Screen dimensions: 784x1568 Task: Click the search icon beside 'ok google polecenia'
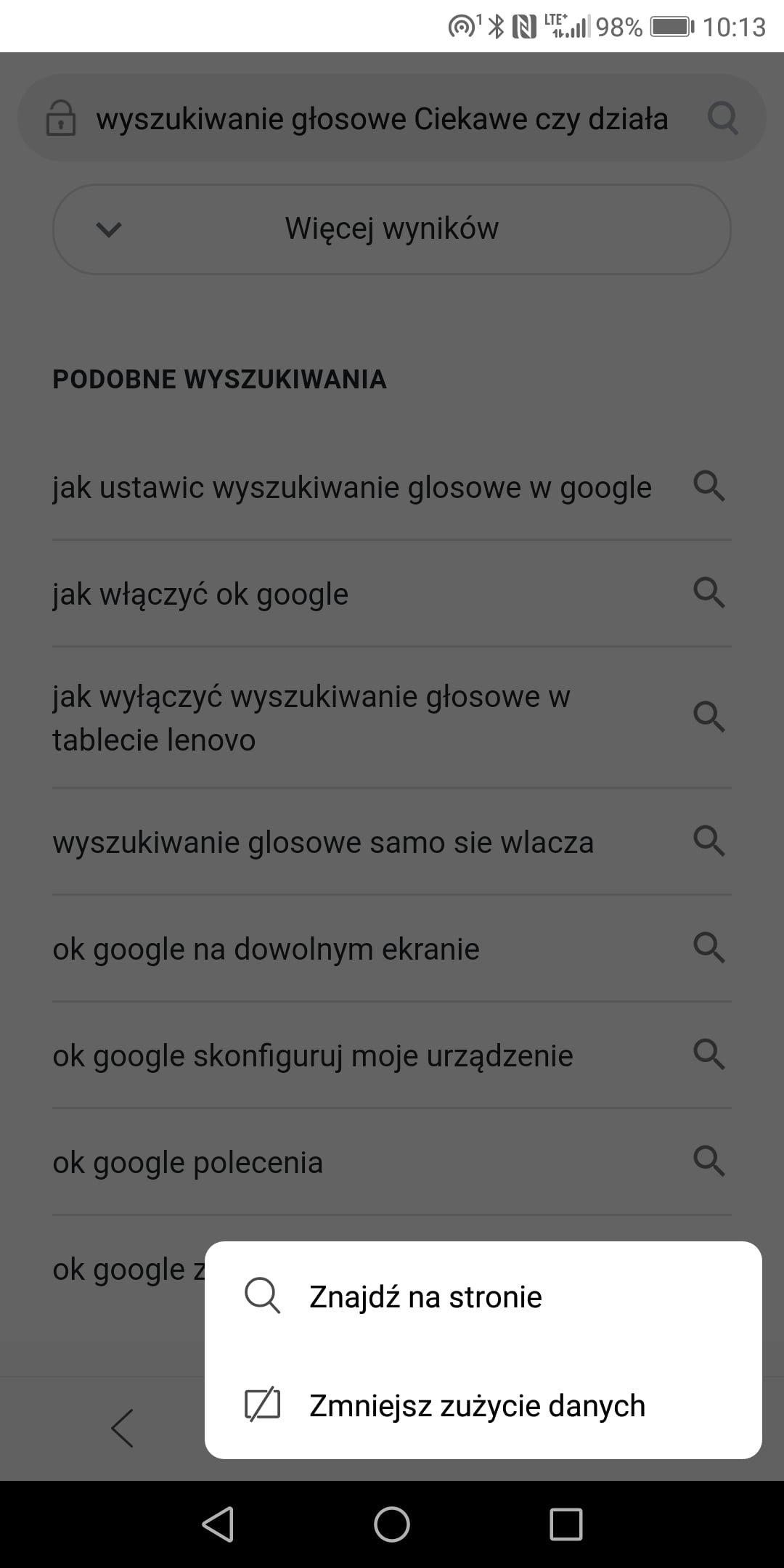click(x=709, y=1161)
